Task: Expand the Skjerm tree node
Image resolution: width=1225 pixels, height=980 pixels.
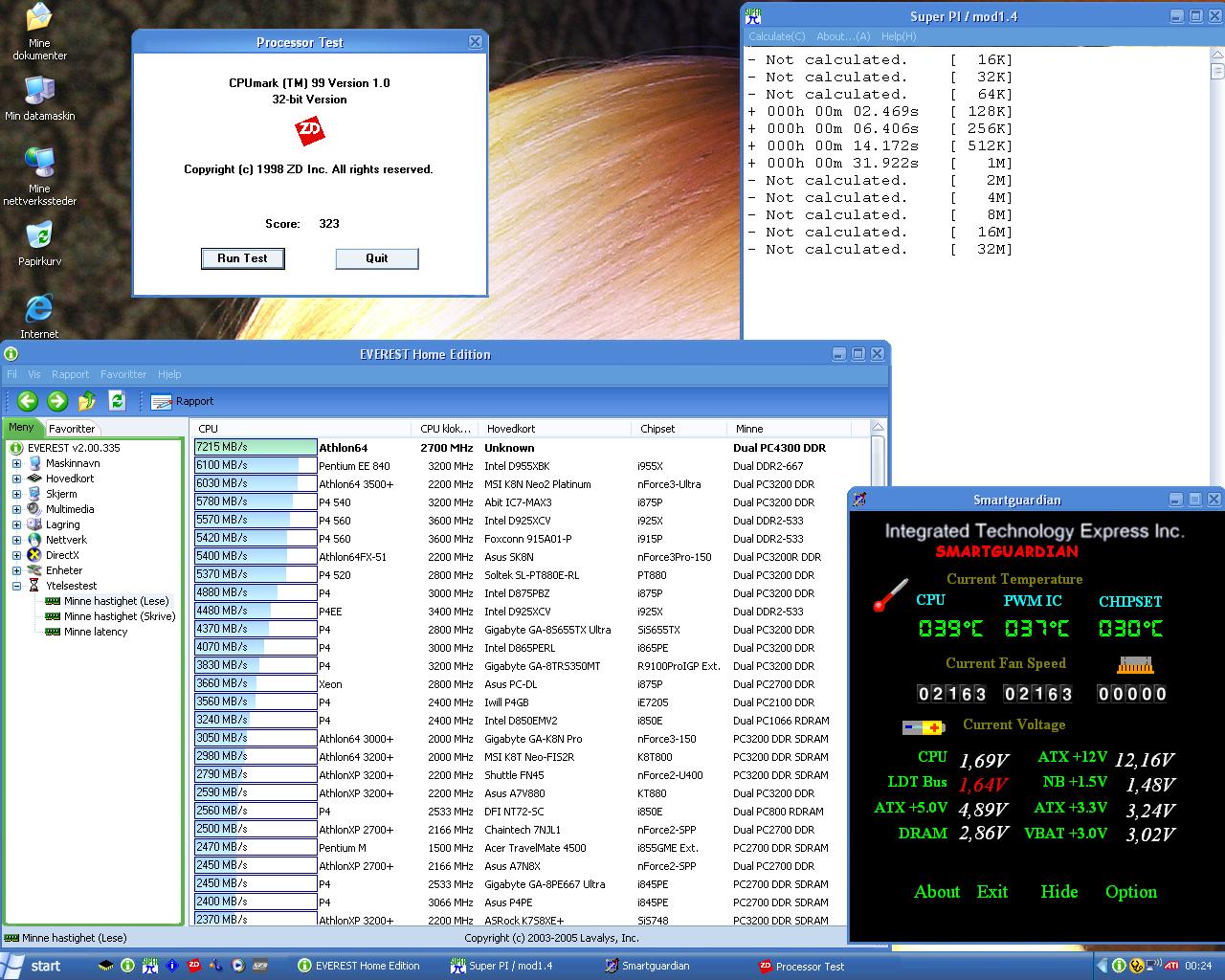Action: pos(16,494)
